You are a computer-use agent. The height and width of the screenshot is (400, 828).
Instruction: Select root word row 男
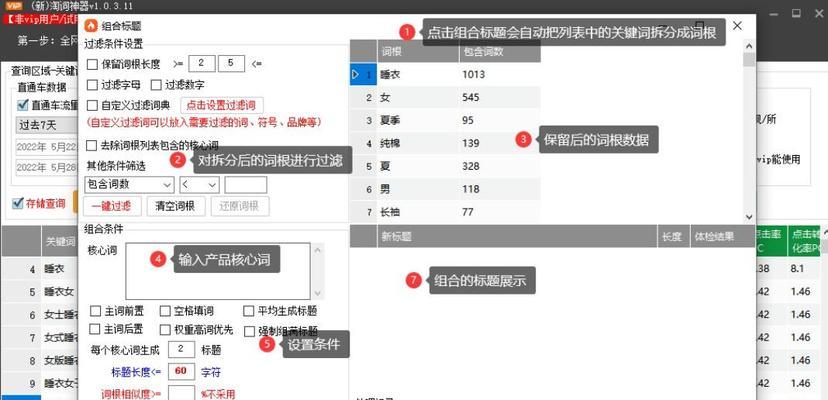click(x=445, y=189)
